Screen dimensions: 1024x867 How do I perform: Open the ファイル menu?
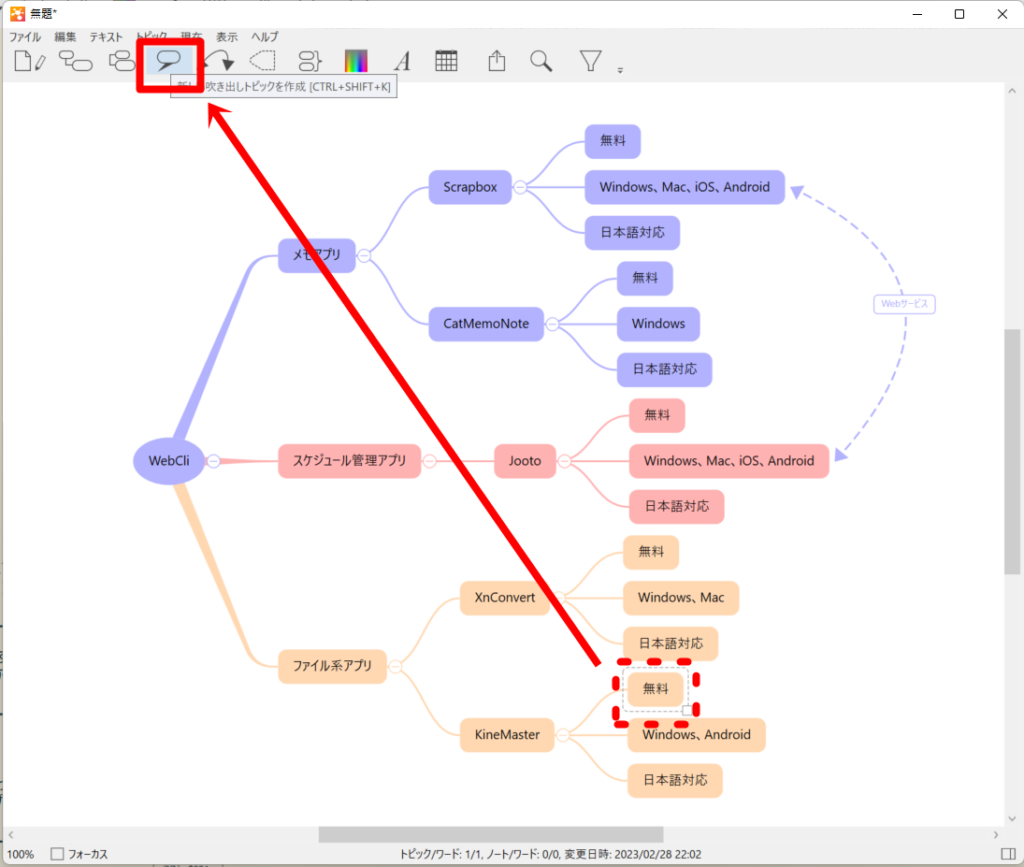(25, 37)
